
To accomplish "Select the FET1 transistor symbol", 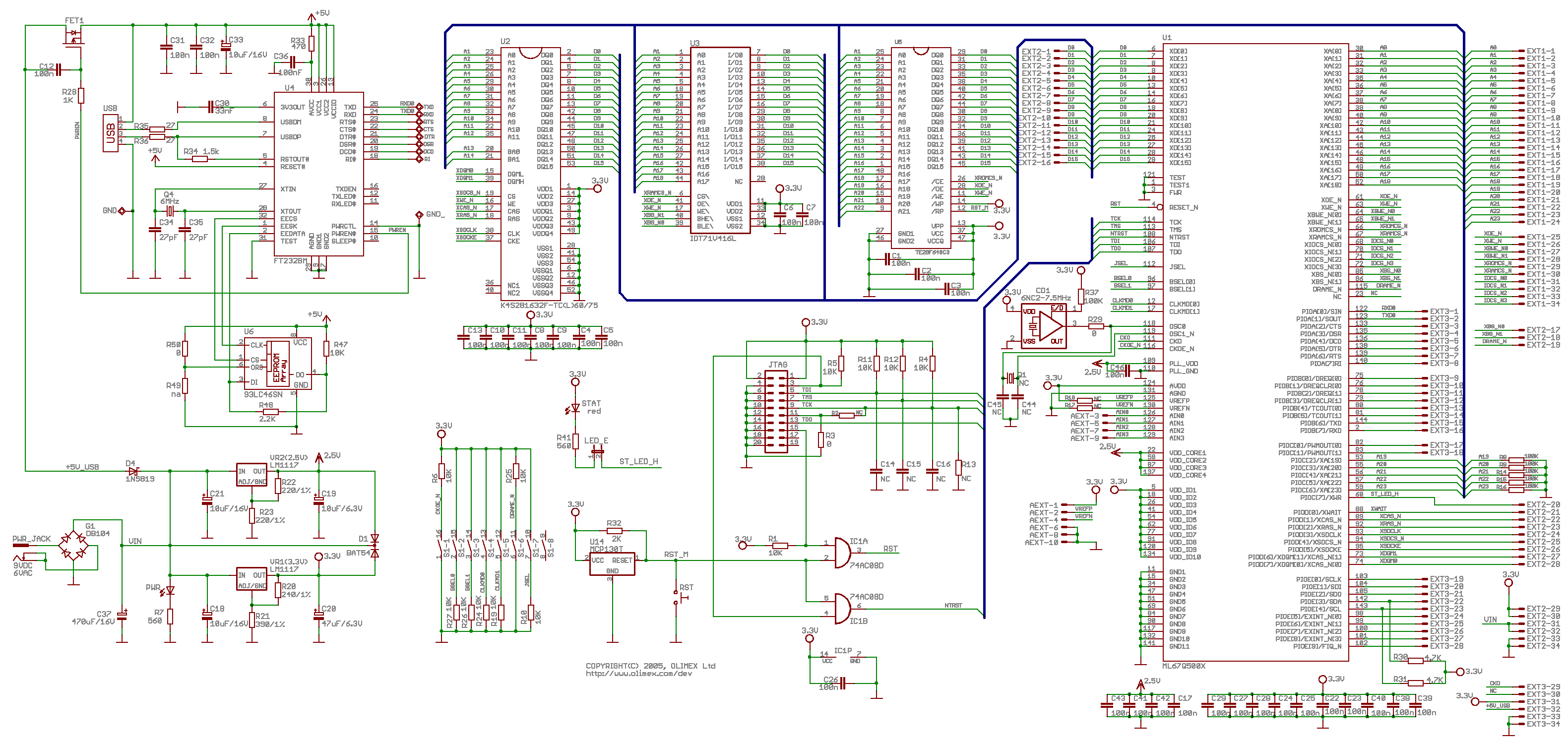I will point(73,37).
